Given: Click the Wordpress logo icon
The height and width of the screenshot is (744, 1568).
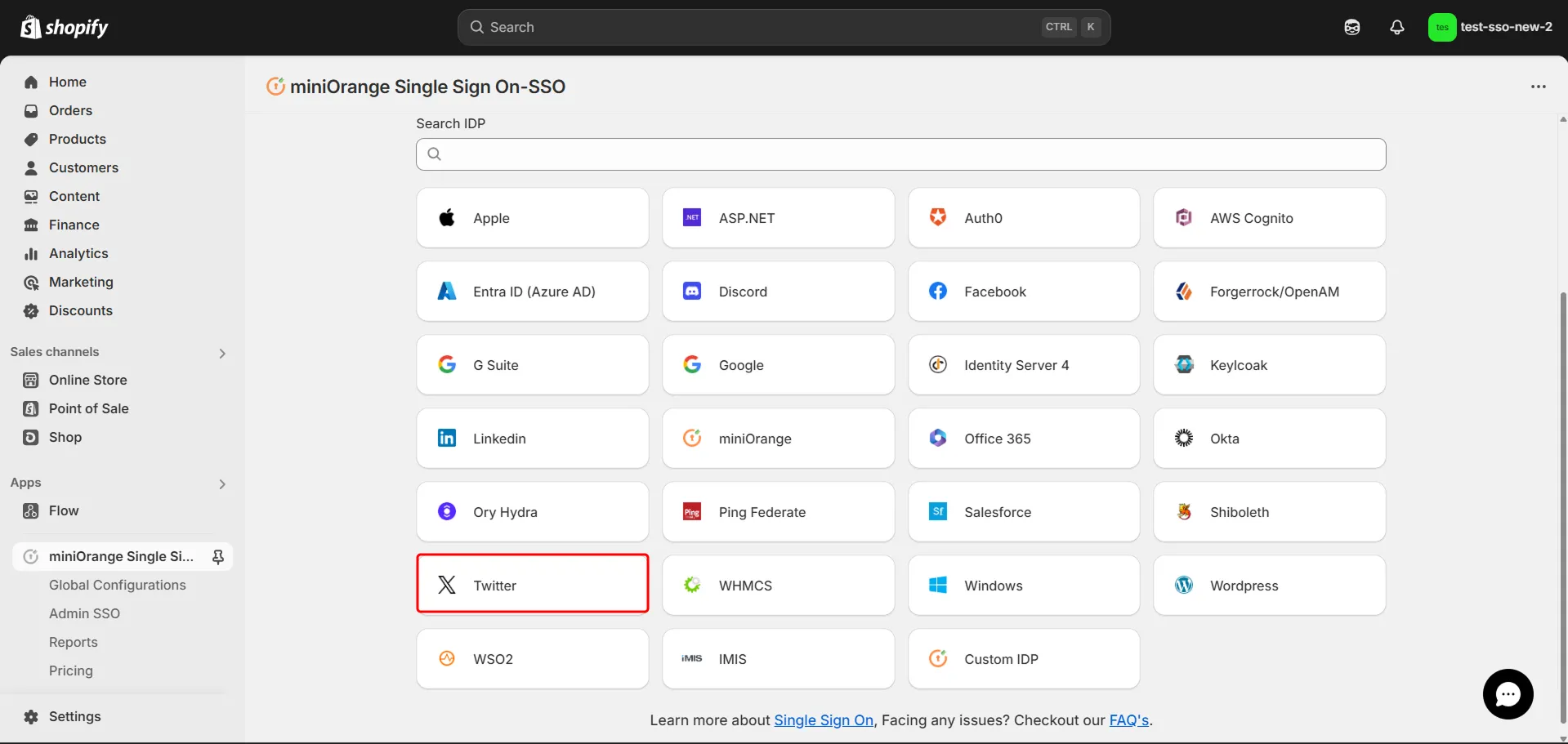Looking at the screenshot, I should click(1183, 585).
